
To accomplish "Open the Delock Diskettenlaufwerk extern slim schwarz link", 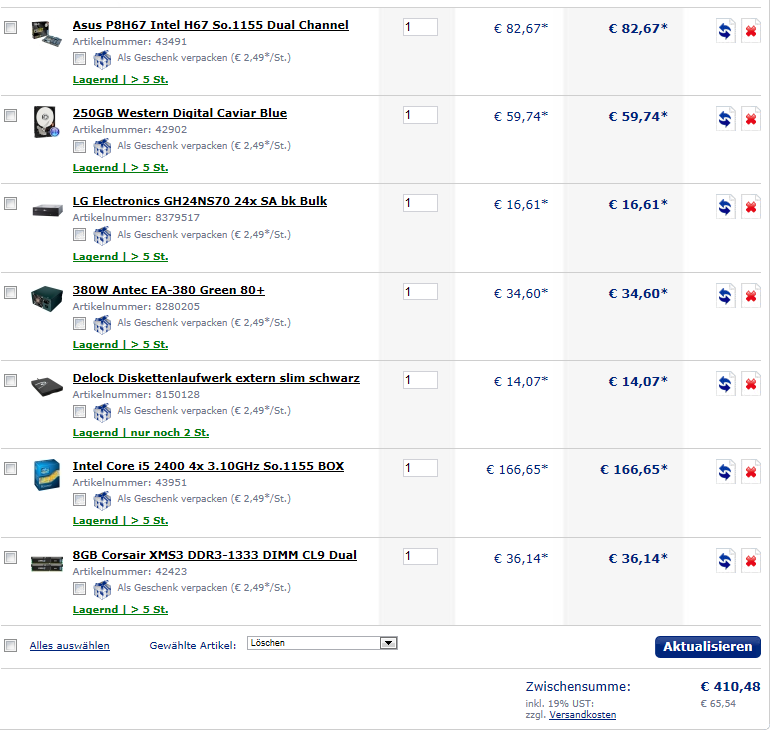I will (216, 378).
